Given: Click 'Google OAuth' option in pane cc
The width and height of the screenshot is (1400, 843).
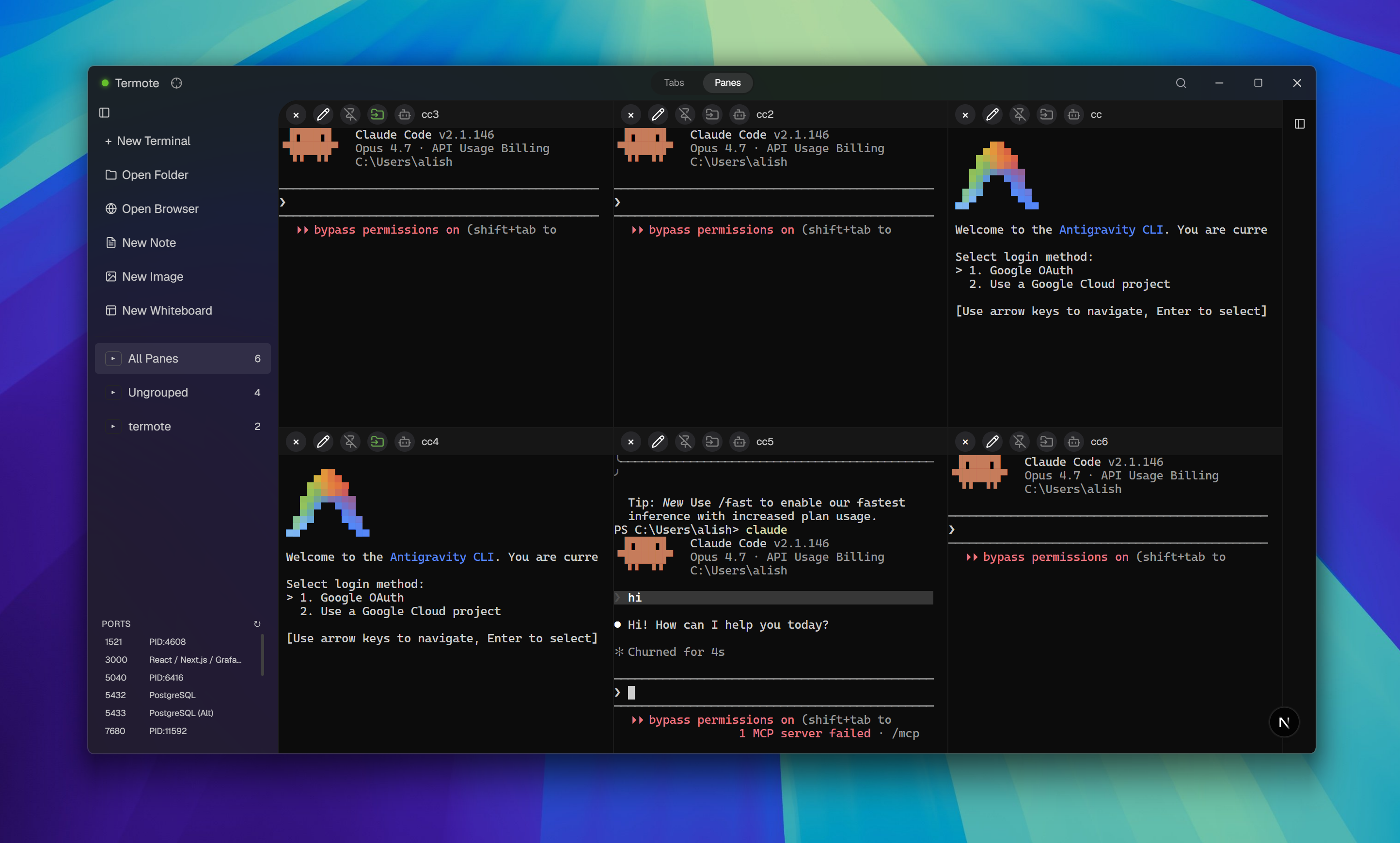Looking at the screenshot, I should point(1031,270).
